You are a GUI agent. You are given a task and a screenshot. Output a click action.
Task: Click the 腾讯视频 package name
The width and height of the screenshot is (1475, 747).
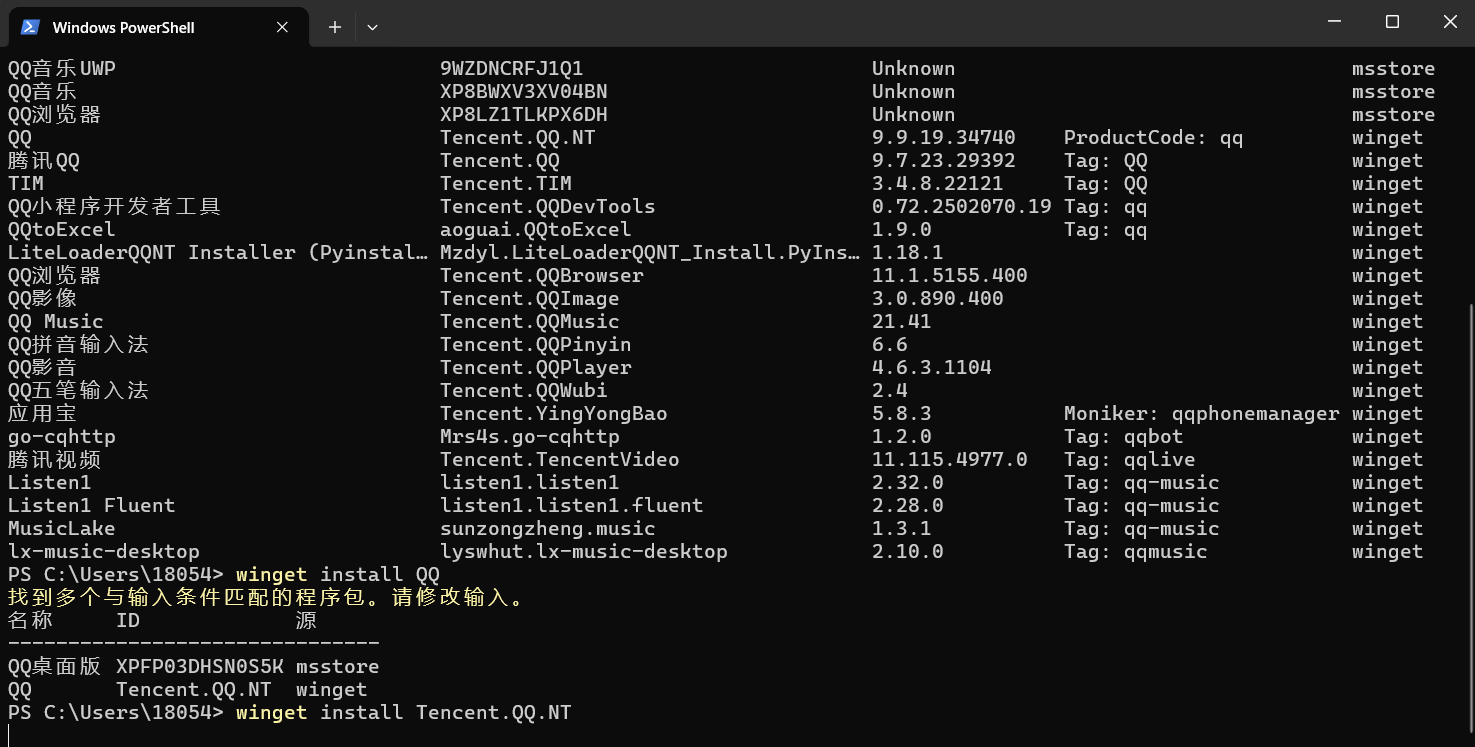(x=54, y=460)
